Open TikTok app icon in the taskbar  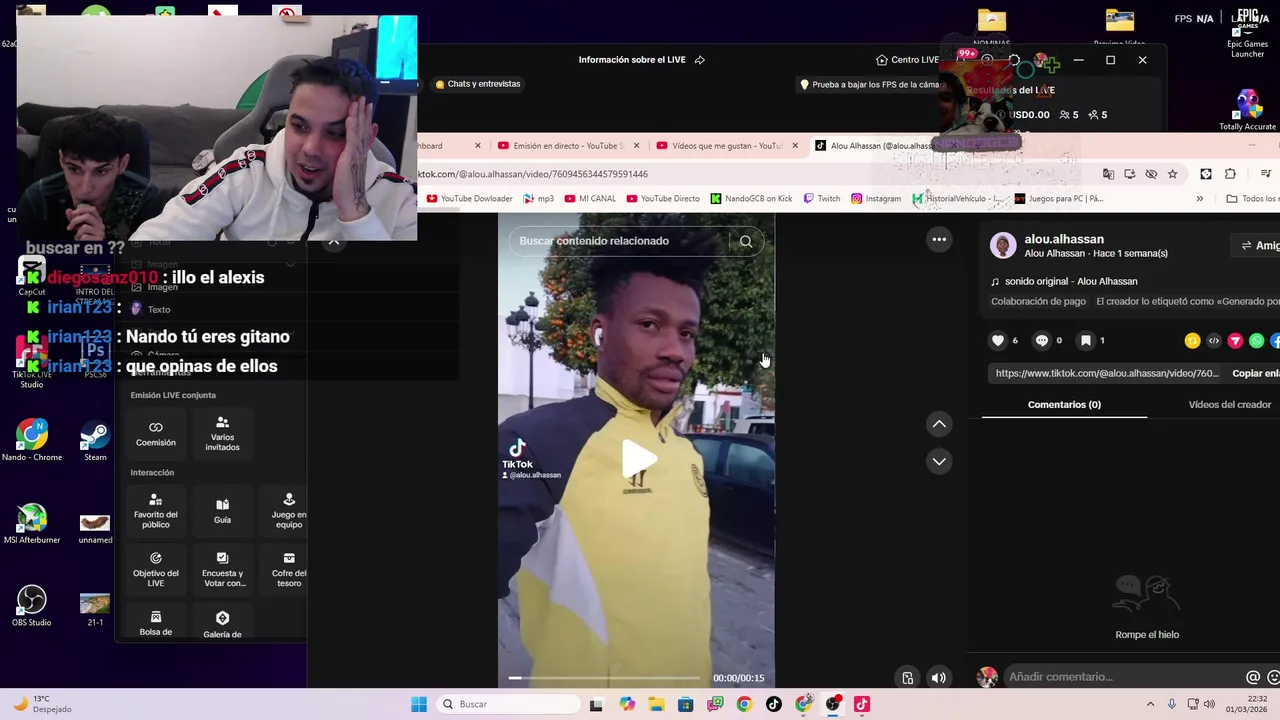pos(773,704)
